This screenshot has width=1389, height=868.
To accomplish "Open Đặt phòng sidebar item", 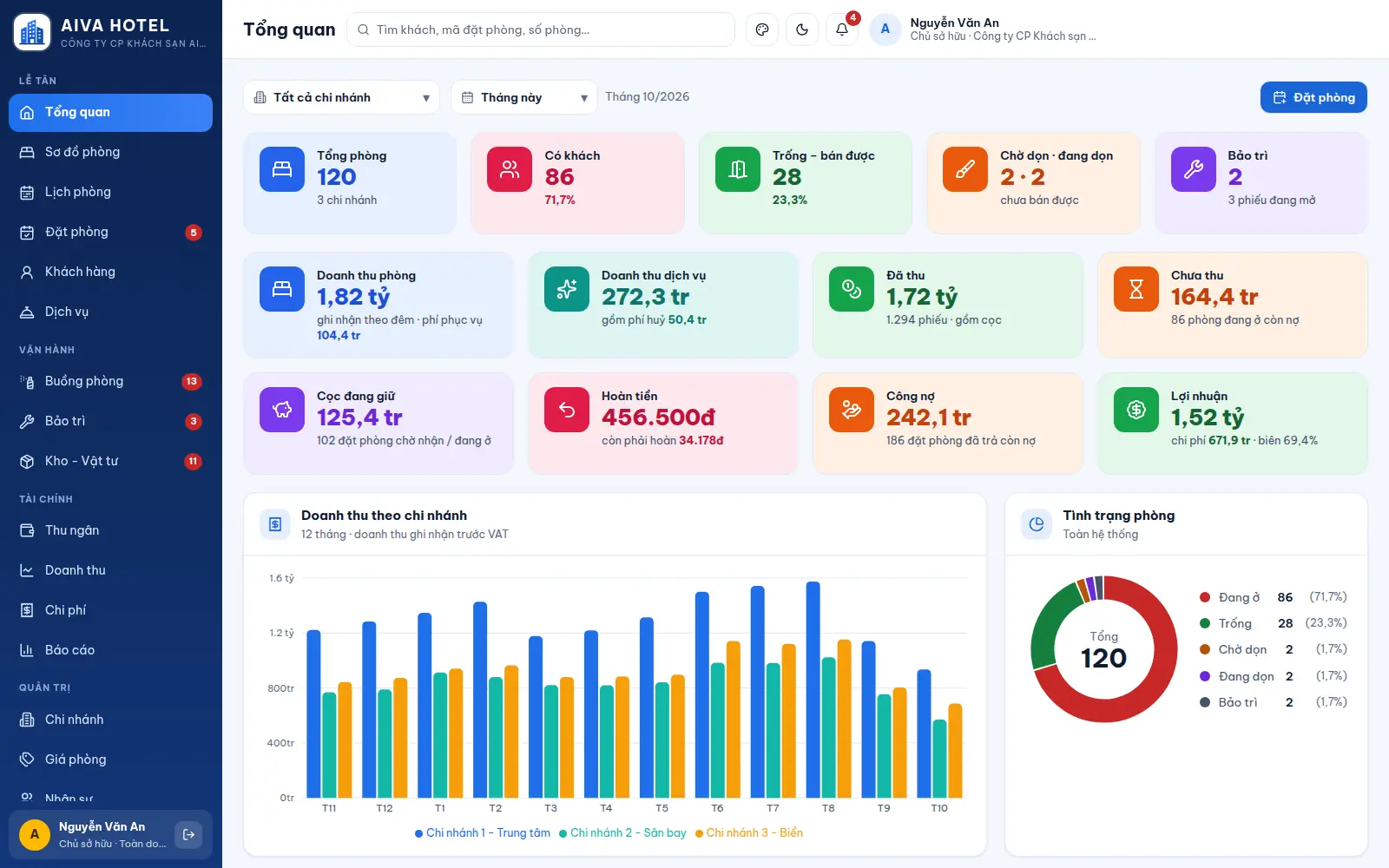I will pyautogui.click(x=110, y=232).
